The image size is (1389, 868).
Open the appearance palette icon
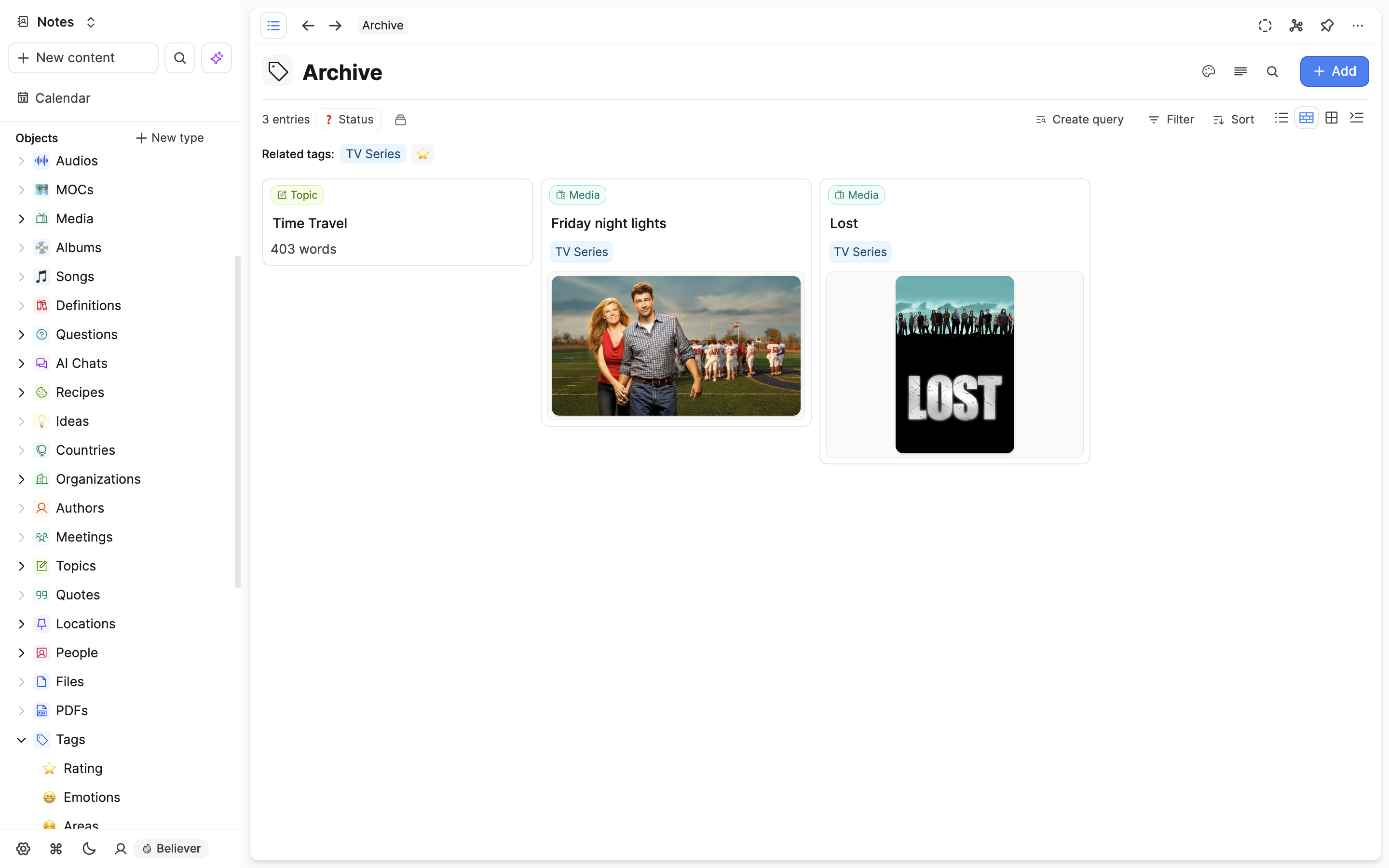point(1209,71)
